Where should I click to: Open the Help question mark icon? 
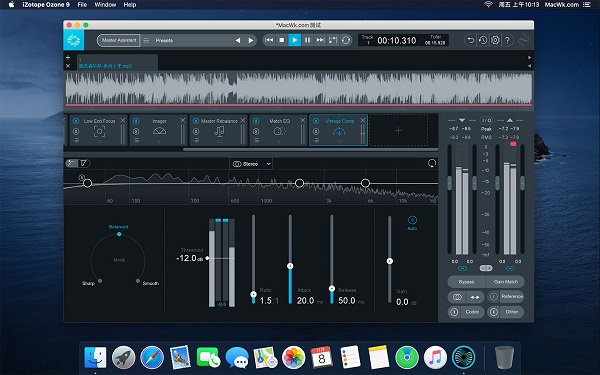pyautogui.click(x=508, y=40)
